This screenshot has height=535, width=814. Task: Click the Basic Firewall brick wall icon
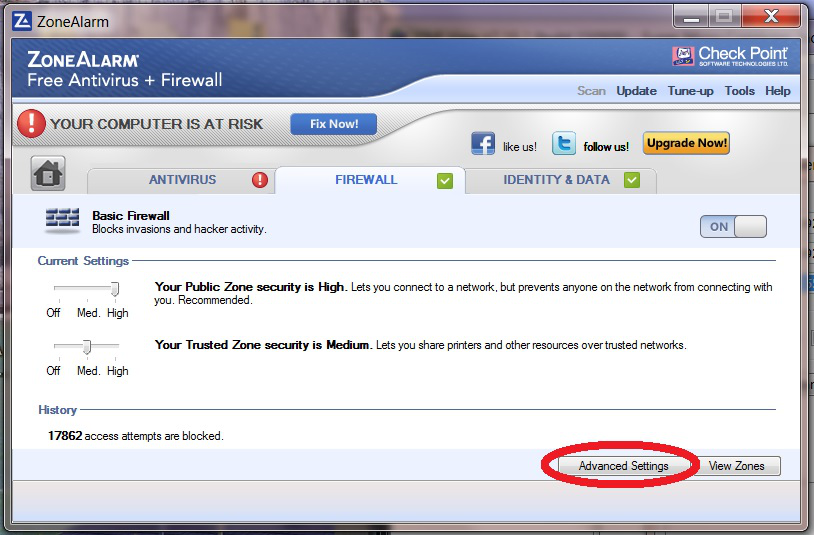(x=62, y=221)
